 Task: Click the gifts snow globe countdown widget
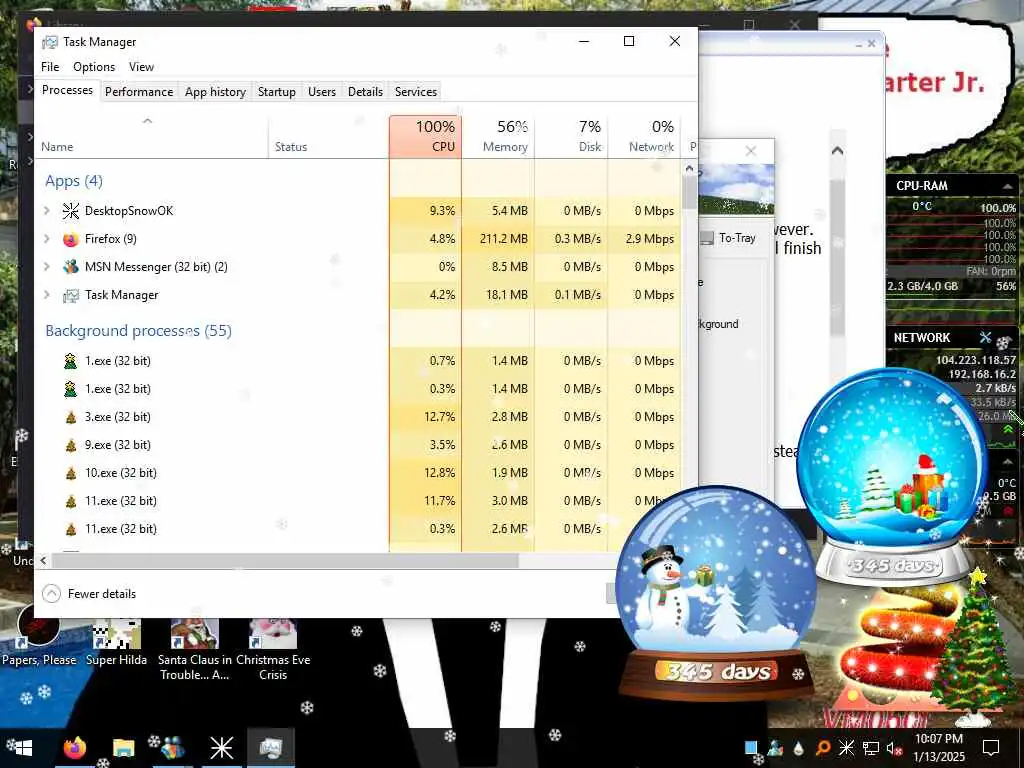tap(893, 477)
